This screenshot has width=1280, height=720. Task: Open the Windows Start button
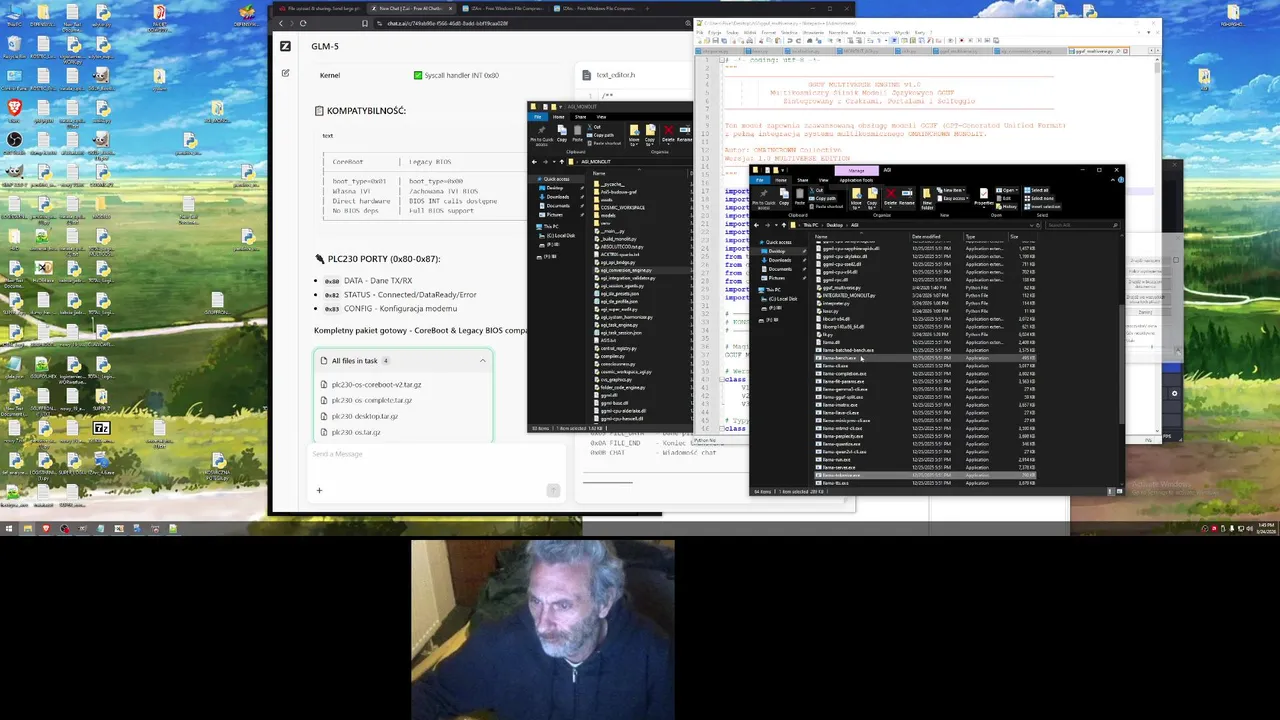(9, 528)
